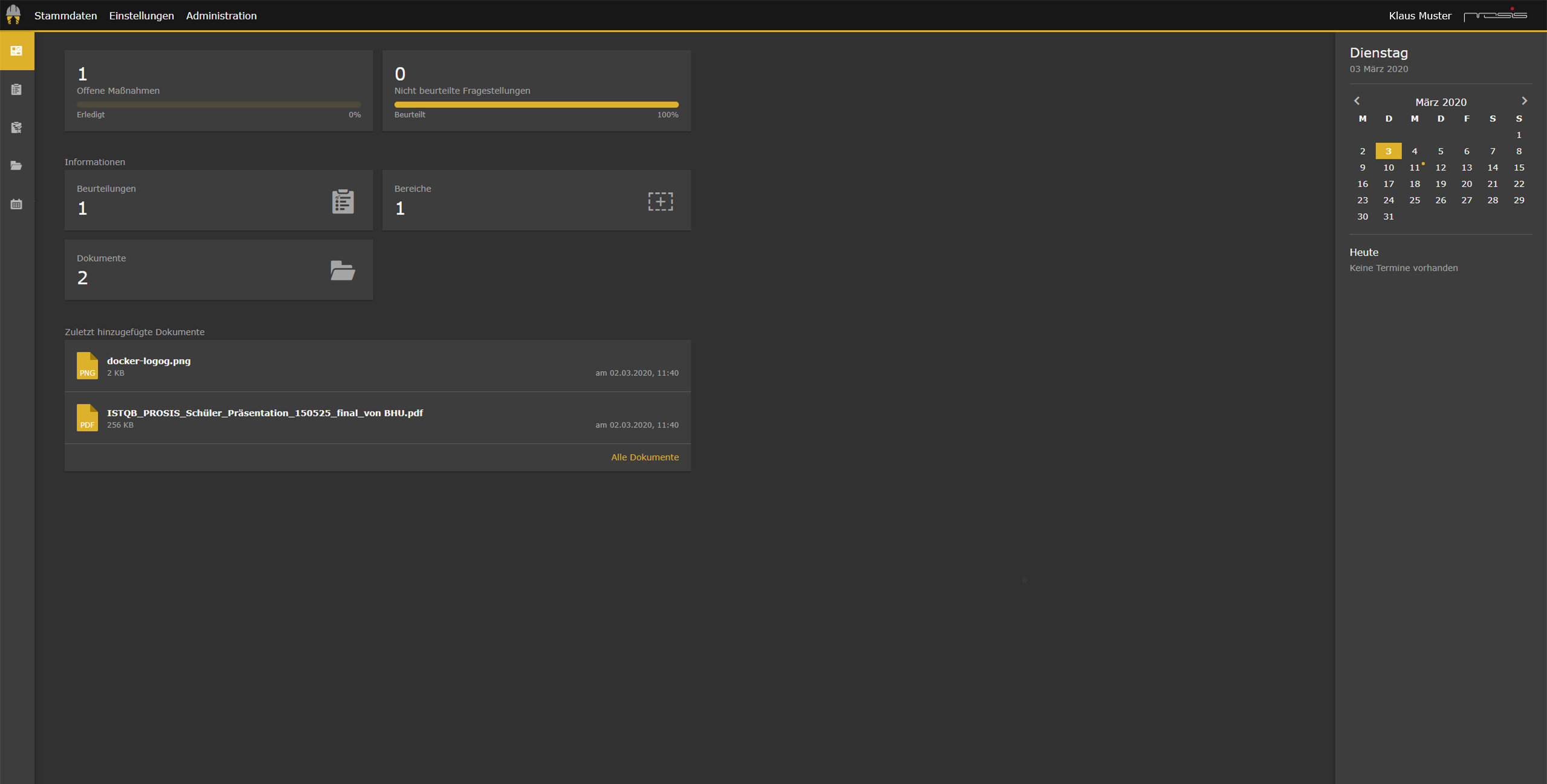
Task: Open the Dashboard sidebar icon
Action: tap(16, 50)
